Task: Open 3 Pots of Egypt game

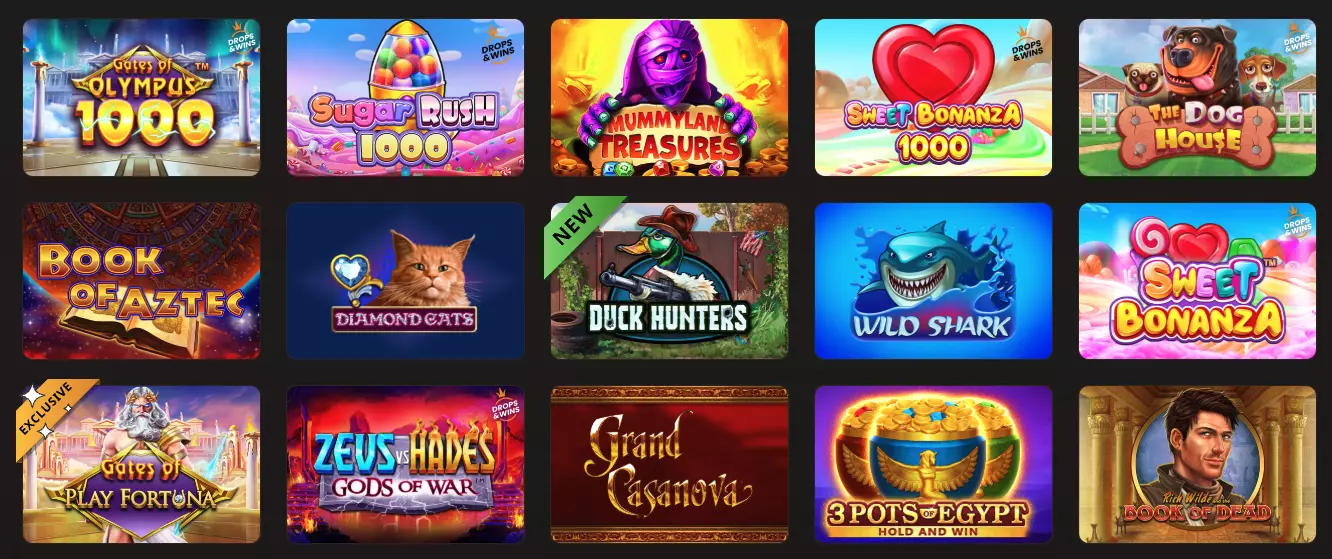Action: [933, 465]
